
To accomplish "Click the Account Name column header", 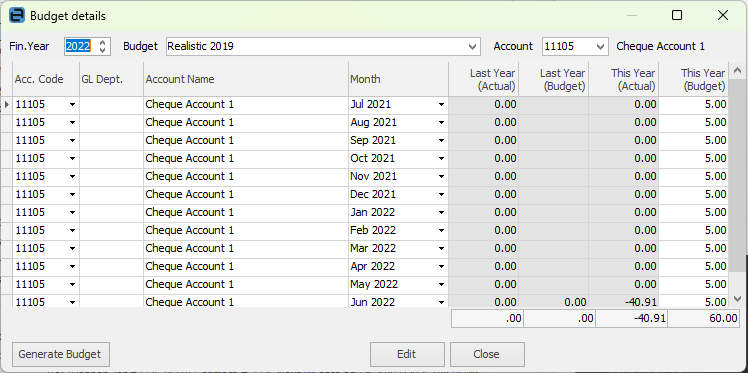I will tap(246, 79).
